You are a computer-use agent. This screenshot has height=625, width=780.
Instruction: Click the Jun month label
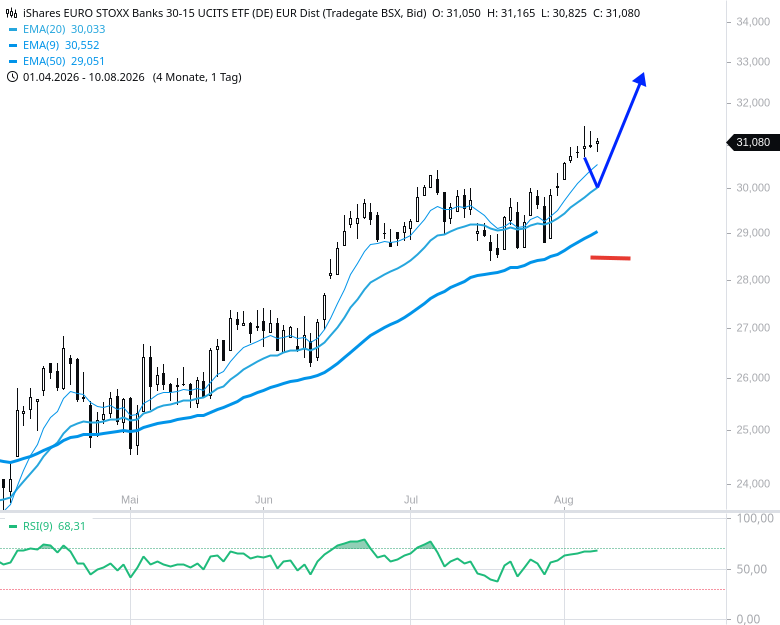tap(264, 500)
